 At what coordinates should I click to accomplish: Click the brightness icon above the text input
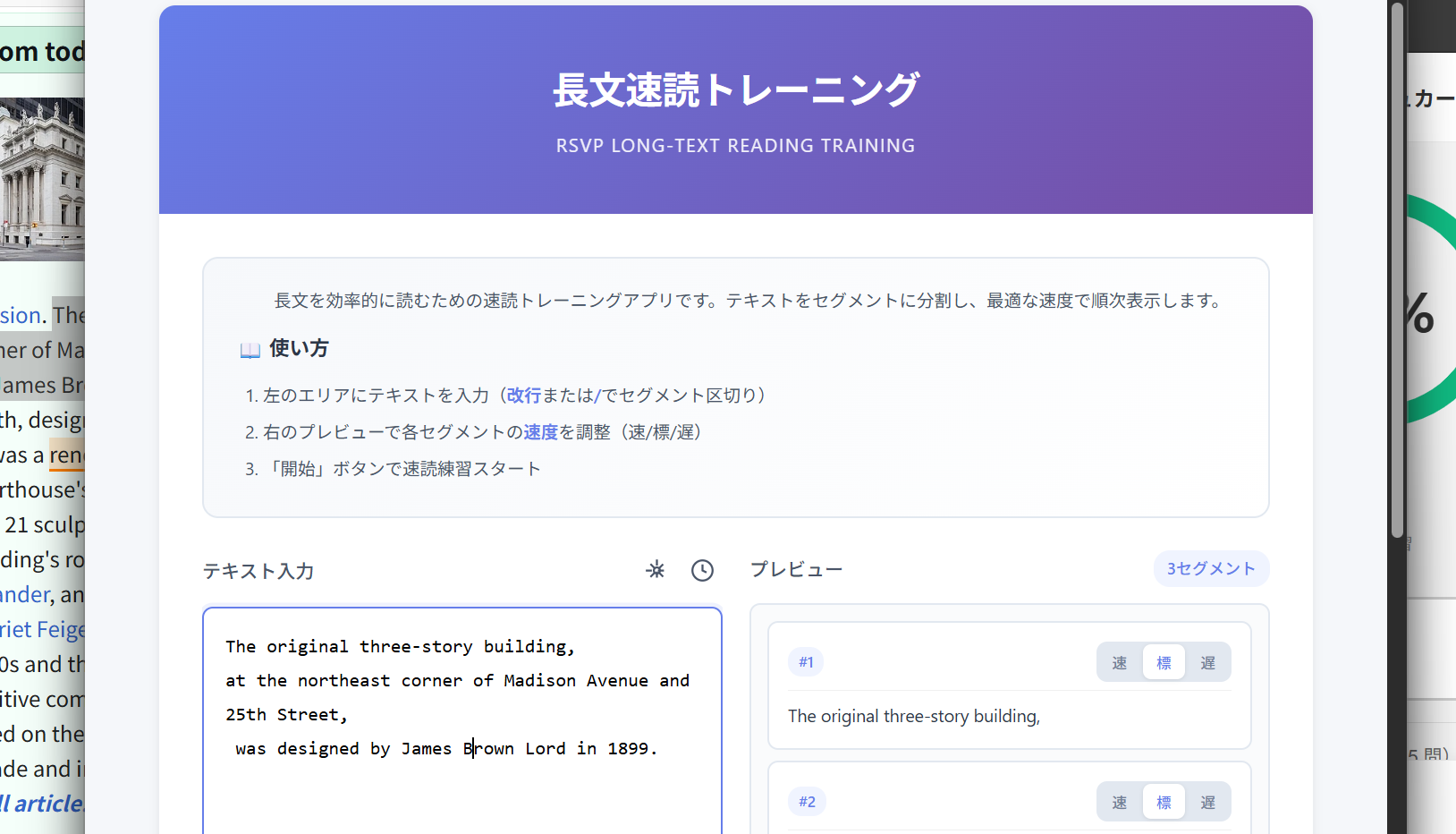(x=656, y=570)
